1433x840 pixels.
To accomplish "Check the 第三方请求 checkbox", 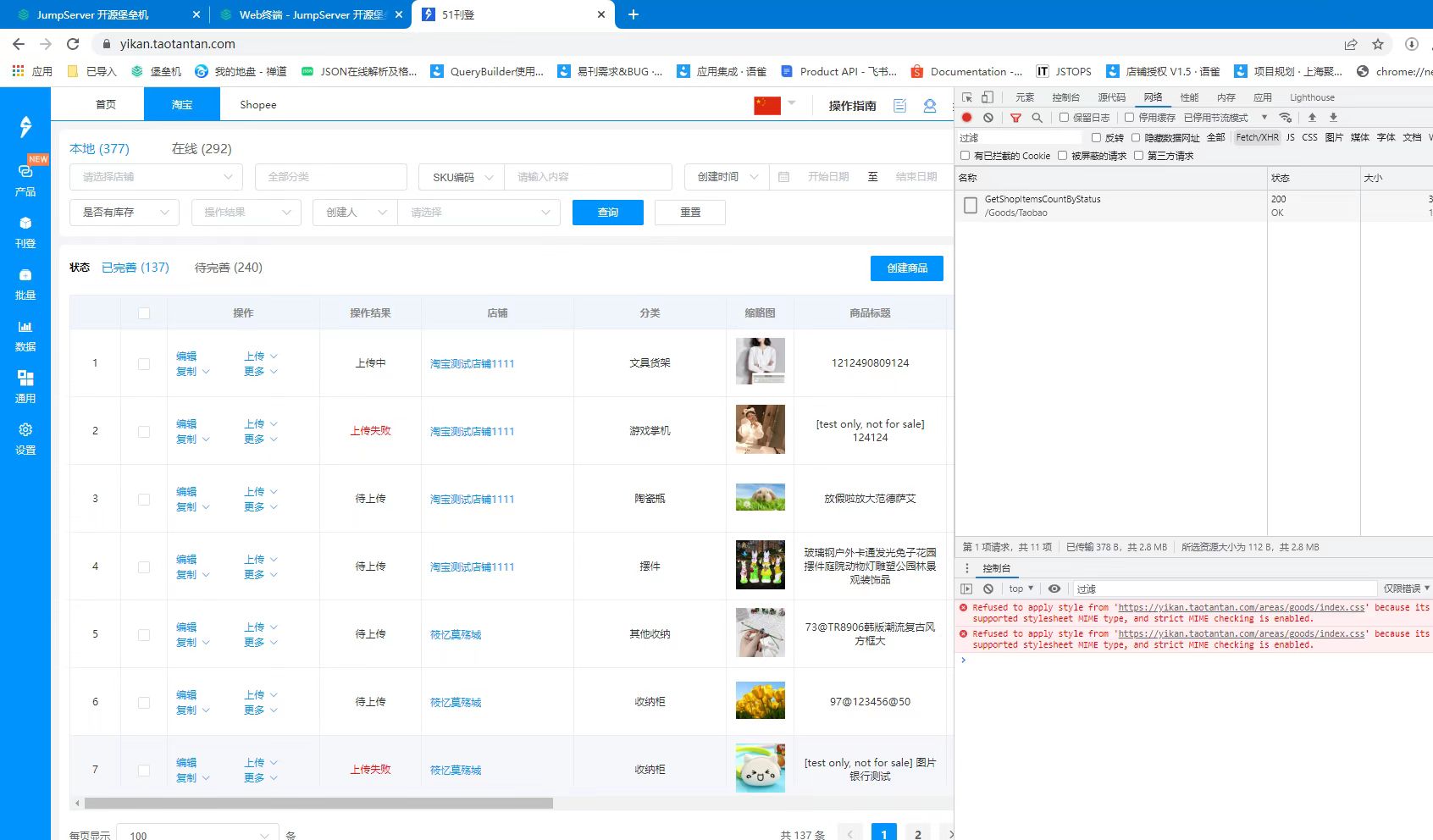I will (1138, 156).
